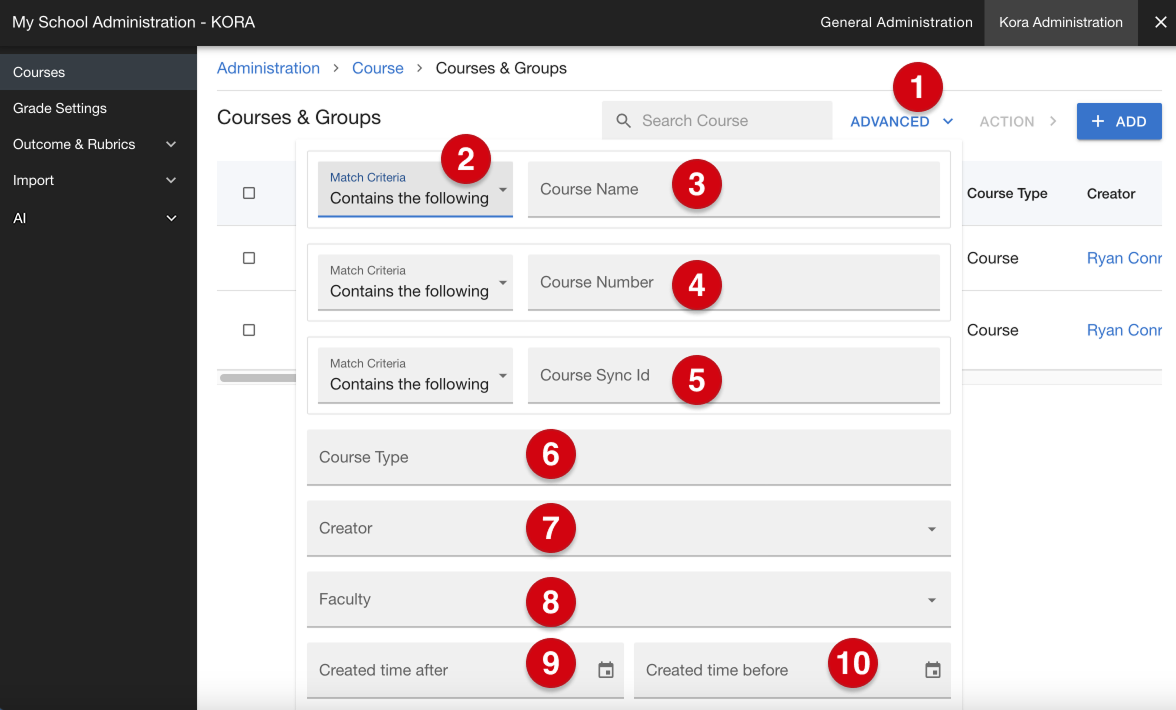Open Match Criteria dropdown for Course Name
Screen dimensions: 1176x710
pos(416,189)
